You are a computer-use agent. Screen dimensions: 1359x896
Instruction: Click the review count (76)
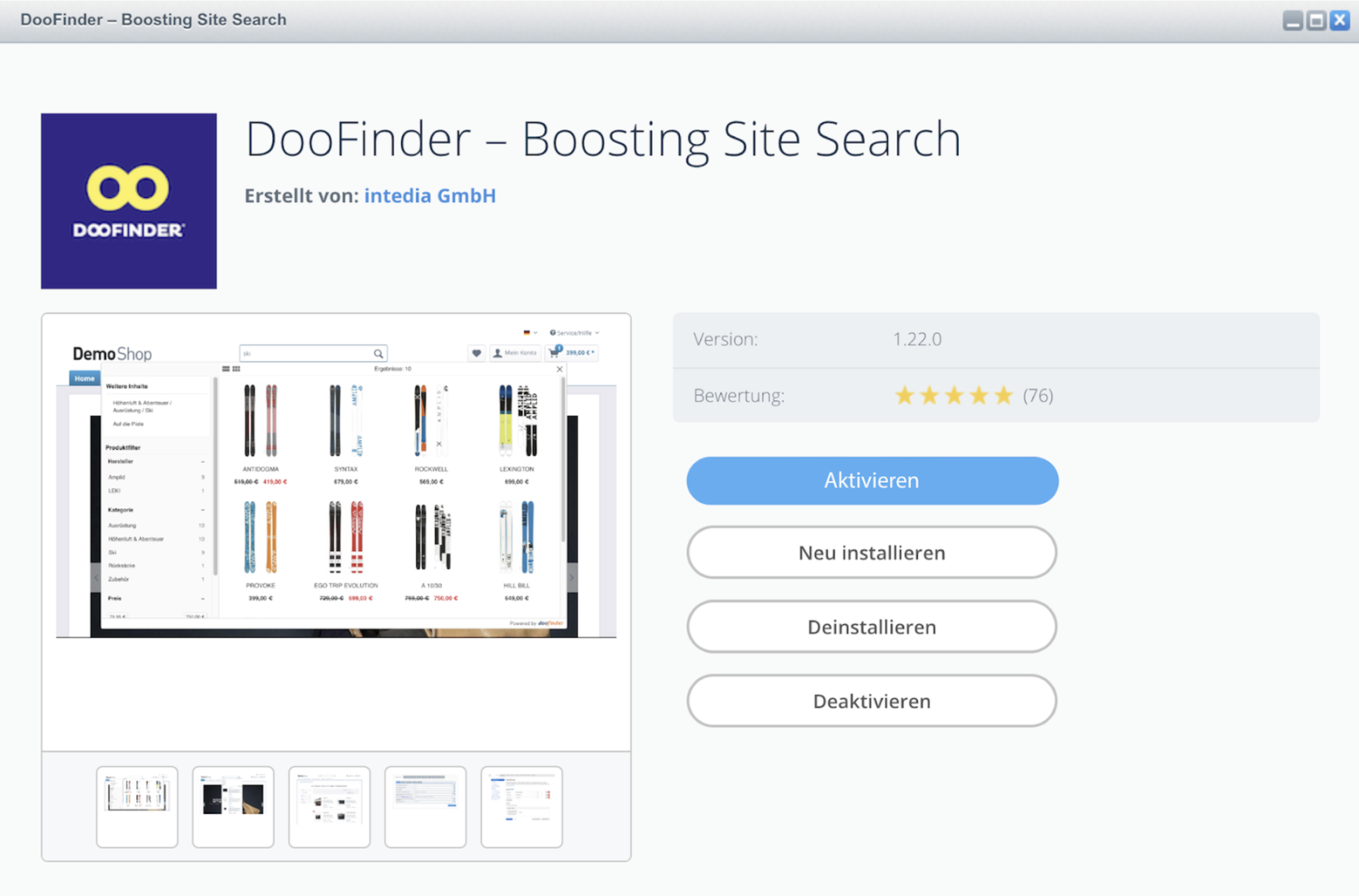click(1038, 396)
